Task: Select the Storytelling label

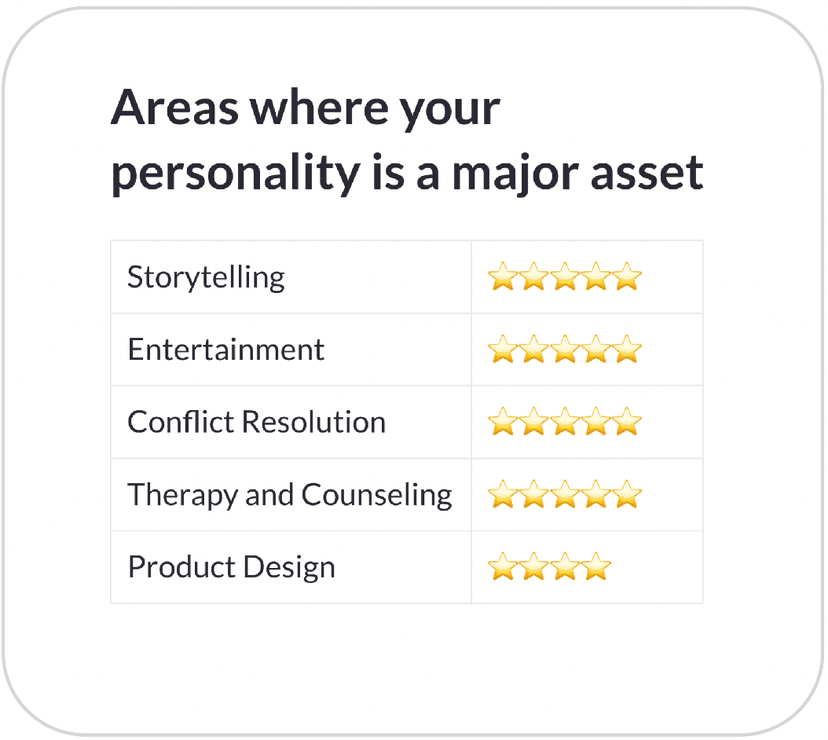Action: click(206, 277)
